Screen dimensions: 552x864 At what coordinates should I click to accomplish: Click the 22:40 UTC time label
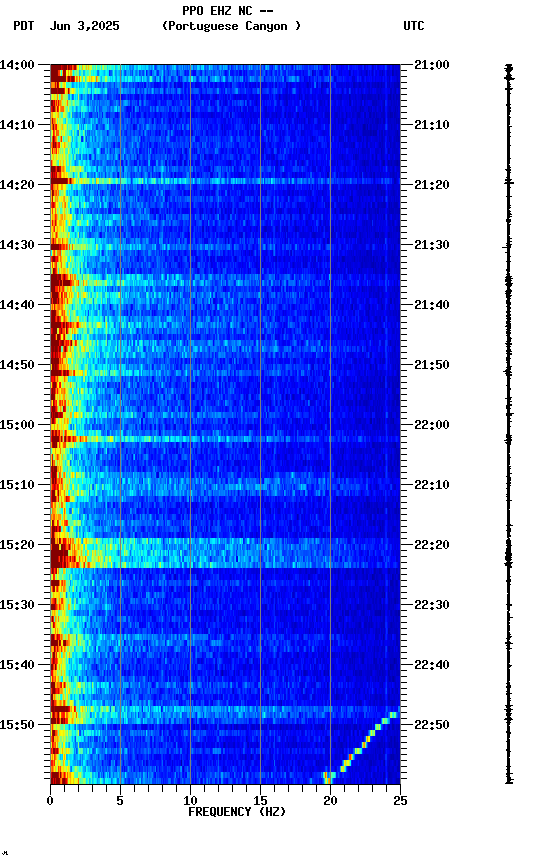pyautogui.click(x=432, y=666)
